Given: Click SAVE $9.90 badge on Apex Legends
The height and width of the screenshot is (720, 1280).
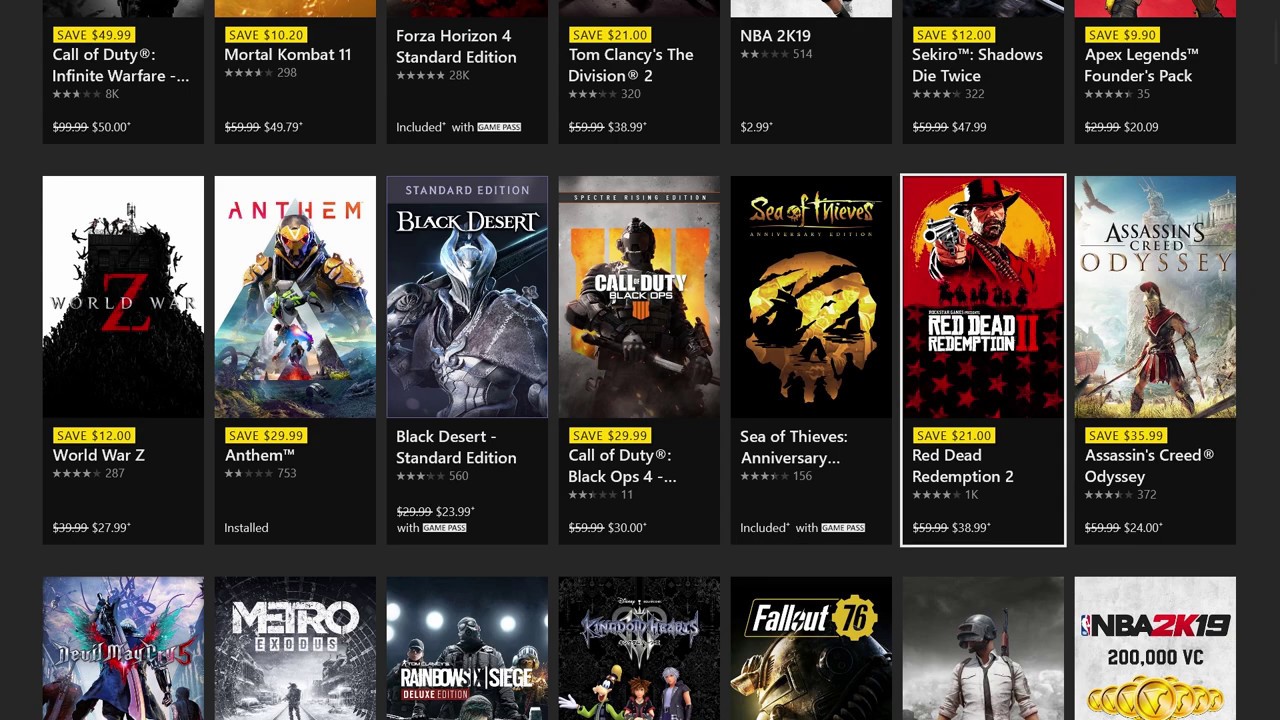Looking at the screenshot, I should (x=1122, y=35).
